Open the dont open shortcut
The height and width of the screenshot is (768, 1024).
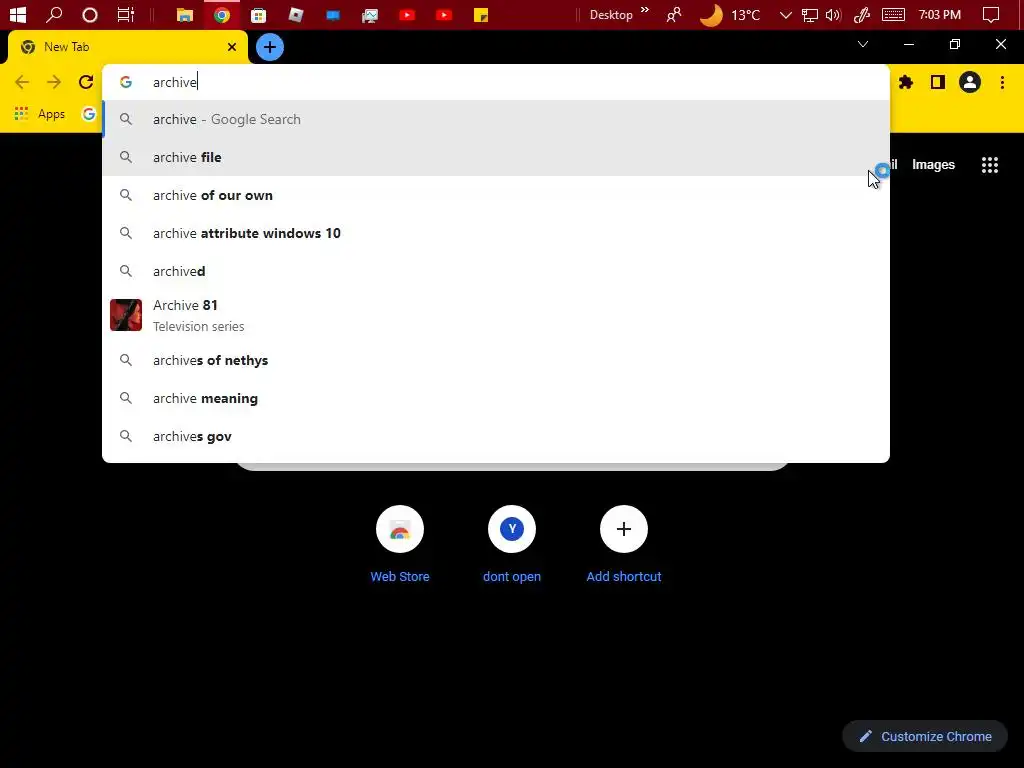pyautogui.click(x=512, y=545)
